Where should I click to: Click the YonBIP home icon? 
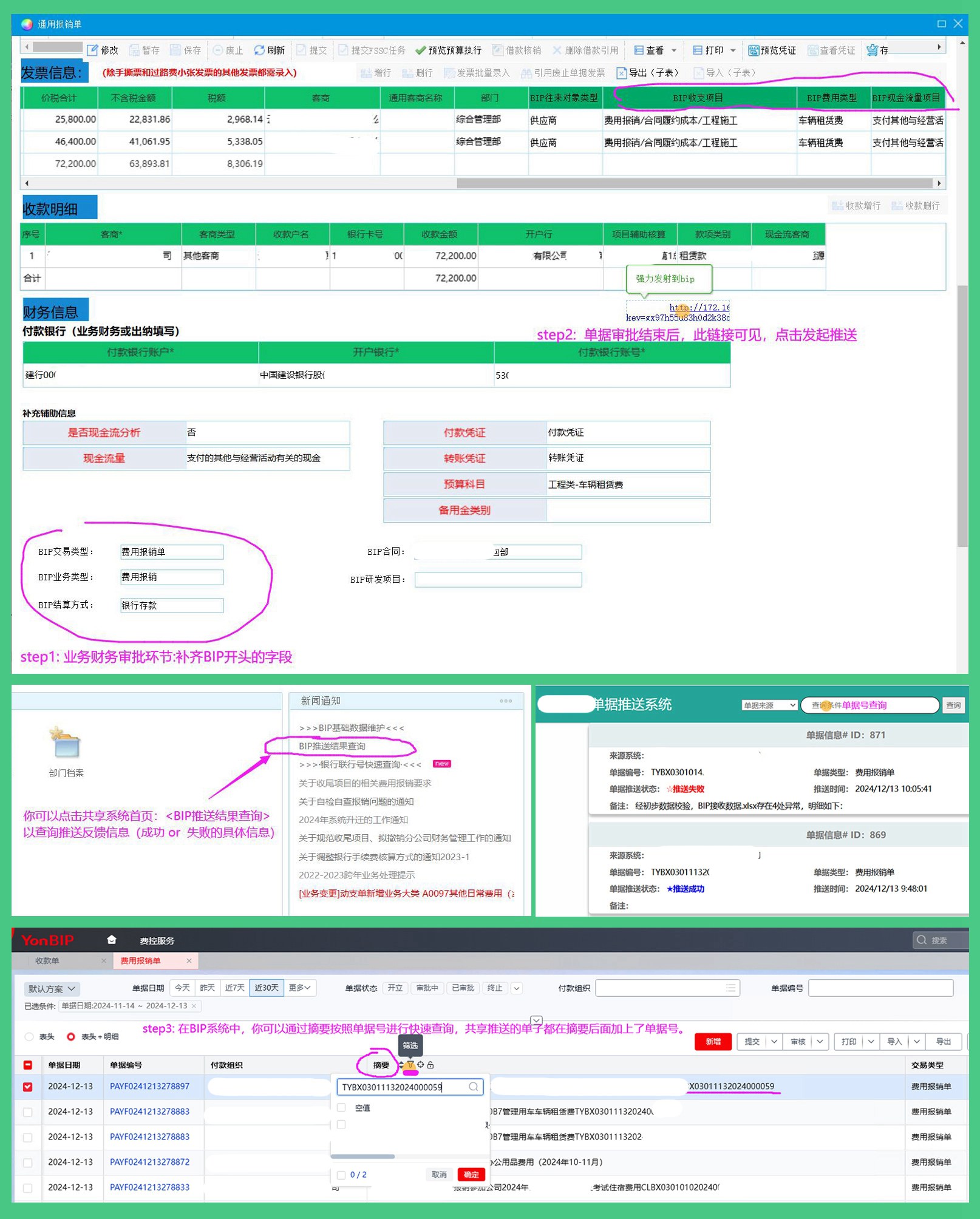[111, 940]
